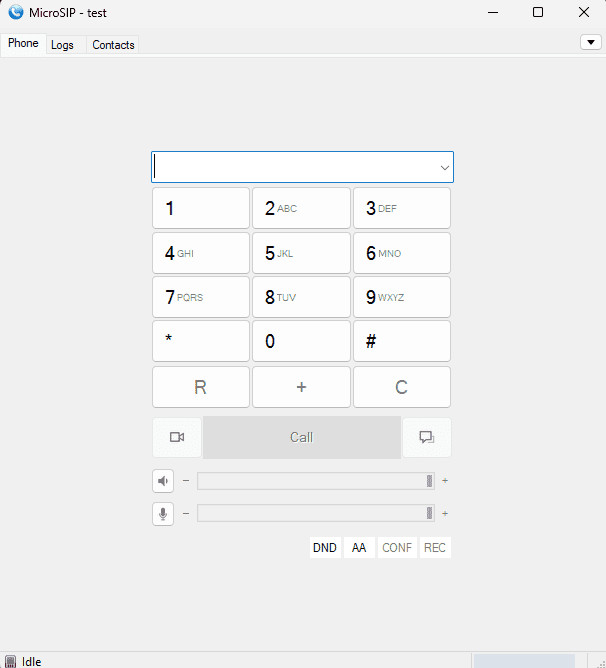Tap the star key on keypad
The image size is (606, 668).
coord(201,341)
